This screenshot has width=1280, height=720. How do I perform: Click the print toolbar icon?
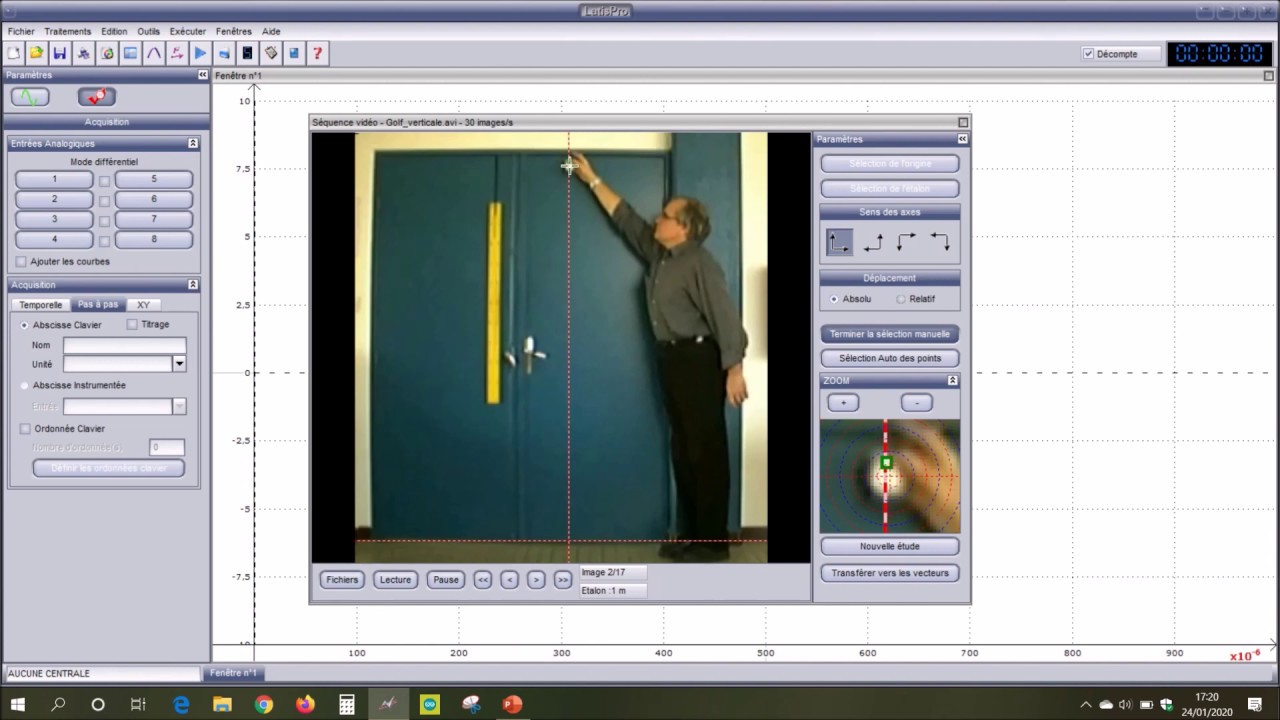[83, 53]
